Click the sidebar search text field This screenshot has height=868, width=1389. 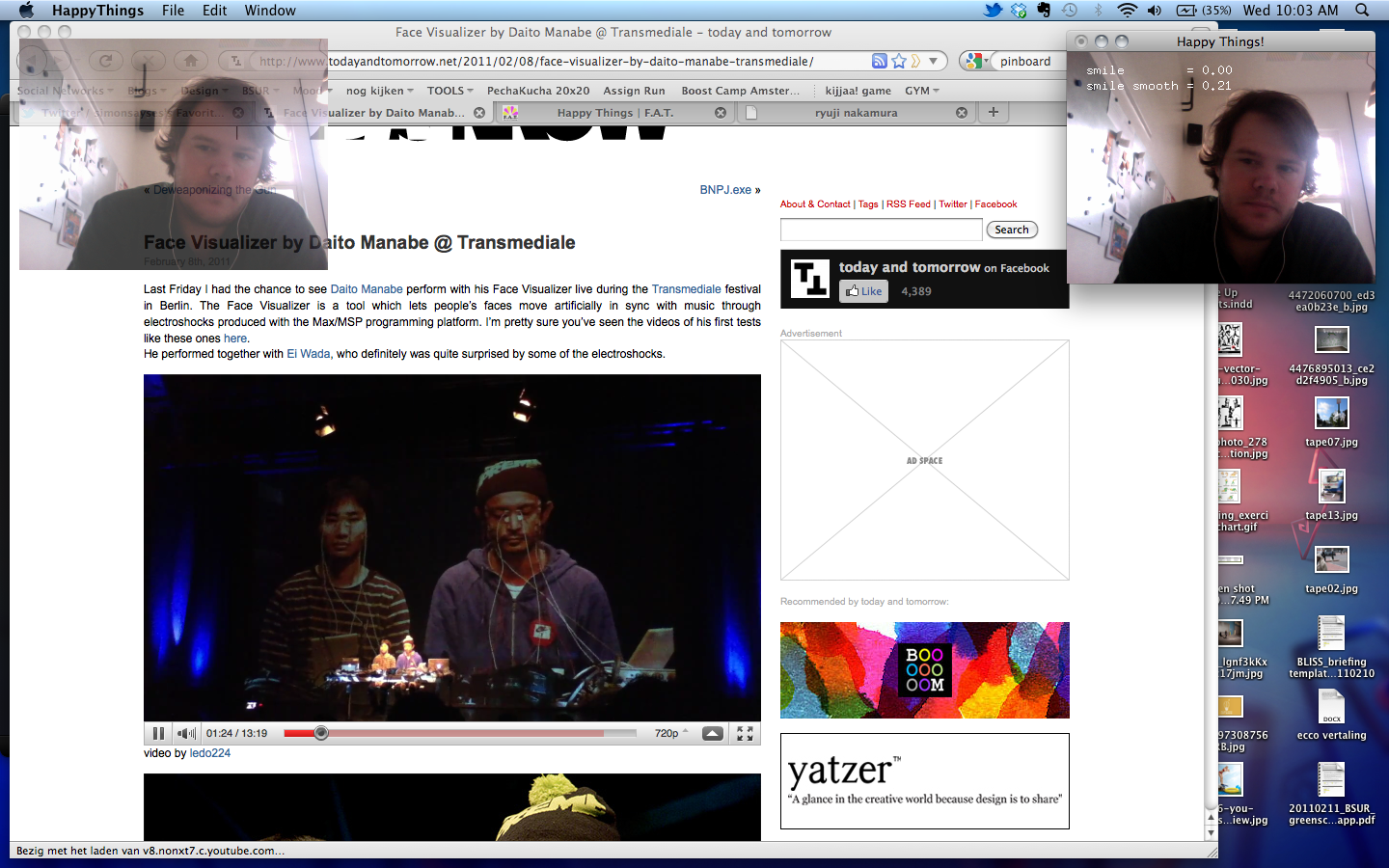point(881,230)
